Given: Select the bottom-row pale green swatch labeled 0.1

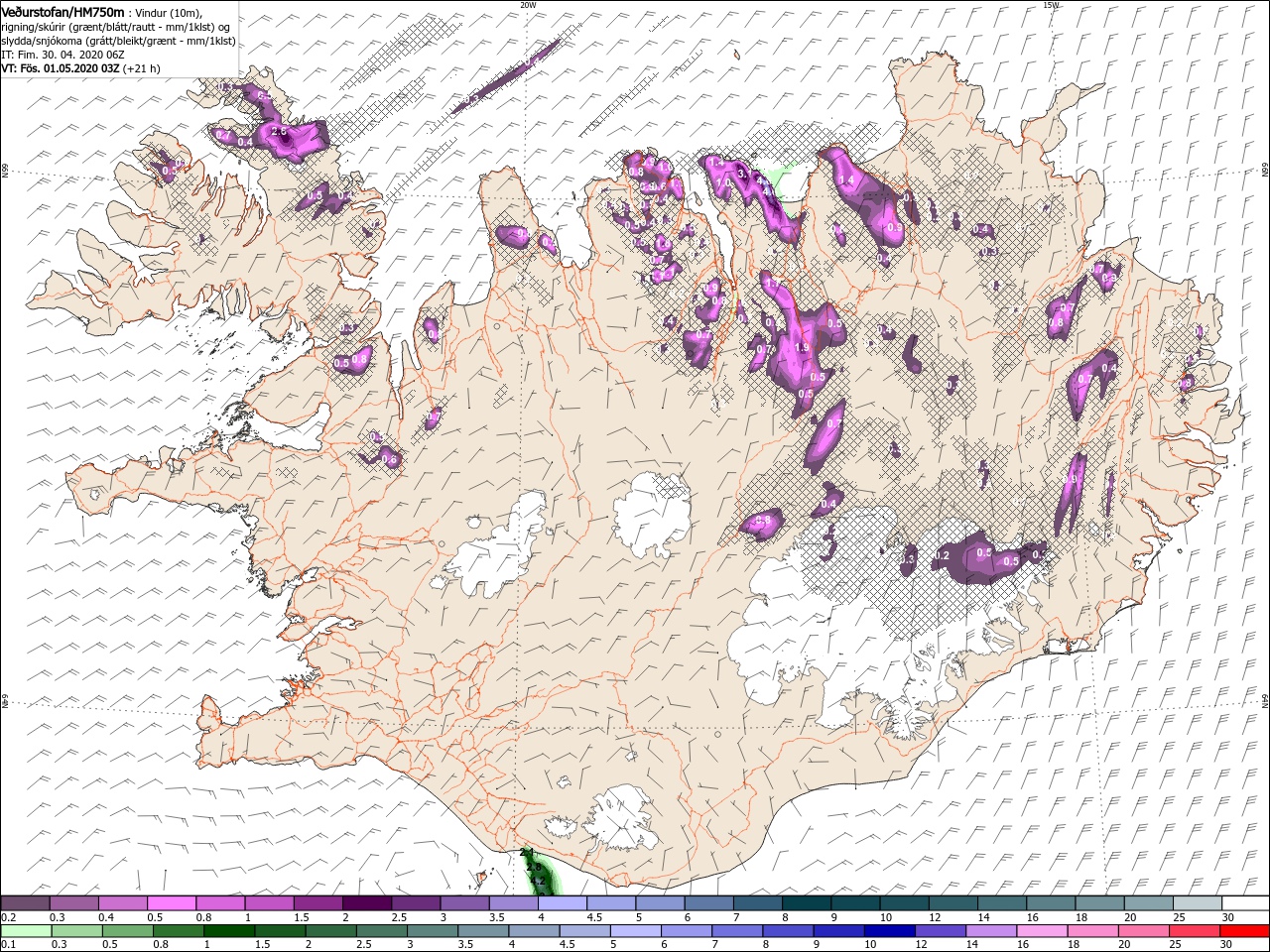Looking at the screenshot, I should (25, 931).
